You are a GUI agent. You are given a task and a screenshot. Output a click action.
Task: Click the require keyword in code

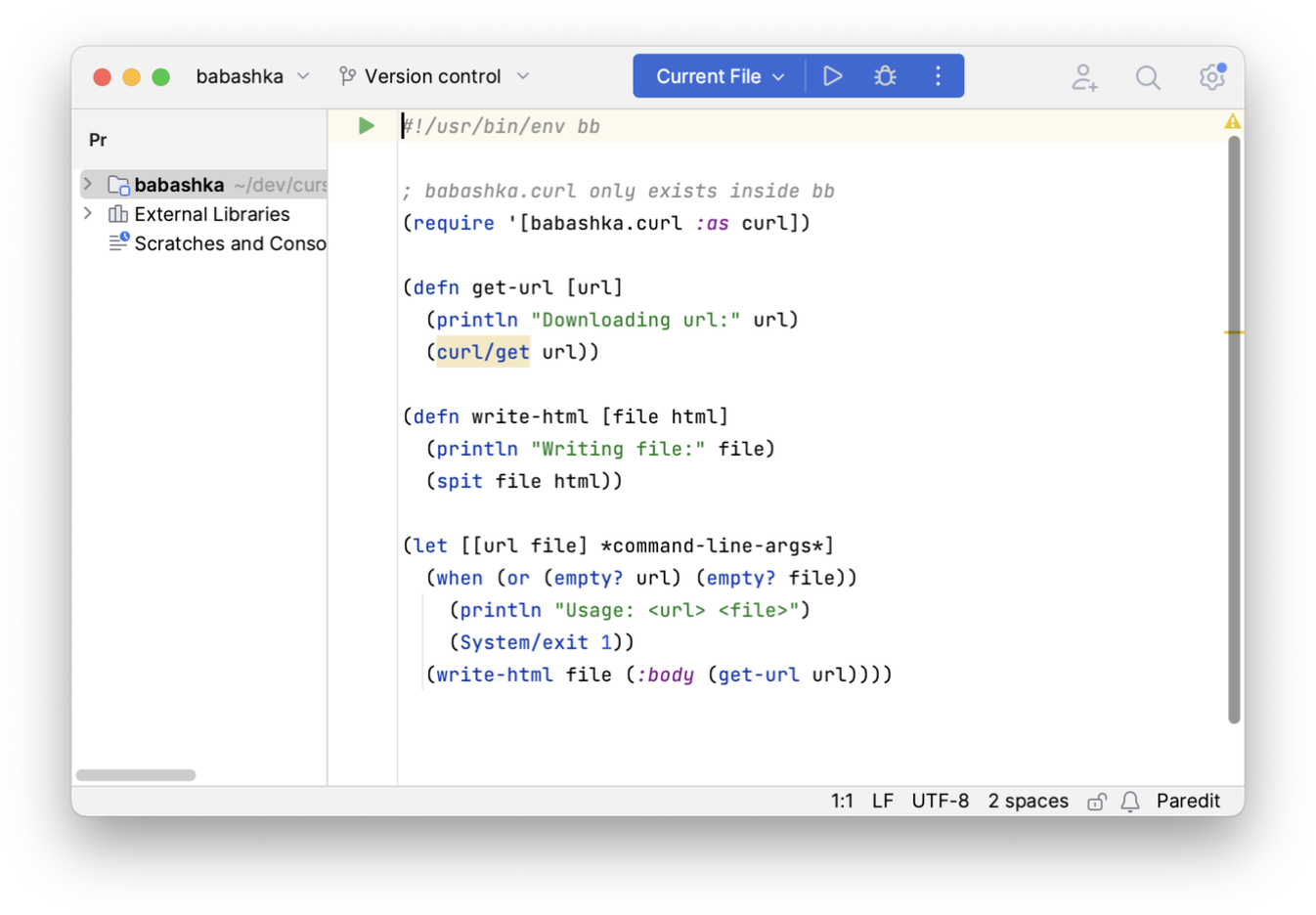pyautogui.click(x=454, y=223)
